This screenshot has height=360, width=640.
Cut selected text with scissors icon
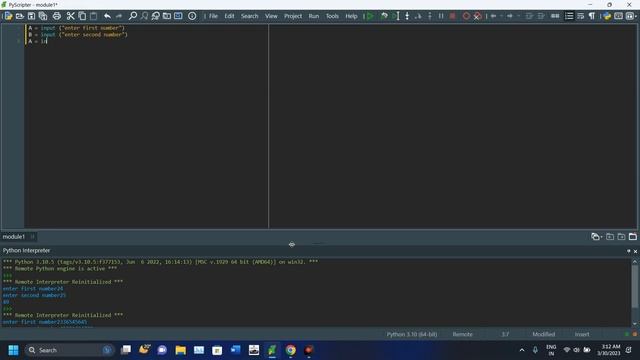[x=71, y=16]
